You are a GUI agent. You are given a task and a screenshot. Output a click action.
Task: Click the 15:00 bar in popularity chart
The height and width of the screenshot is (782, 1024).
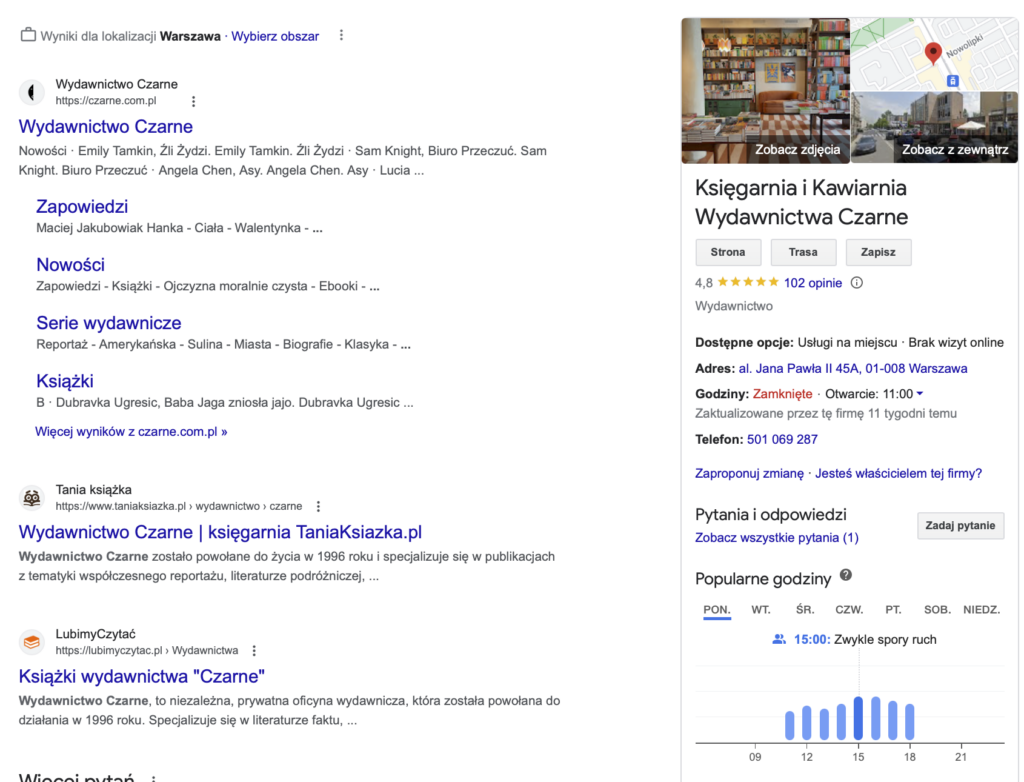point(859,718)
